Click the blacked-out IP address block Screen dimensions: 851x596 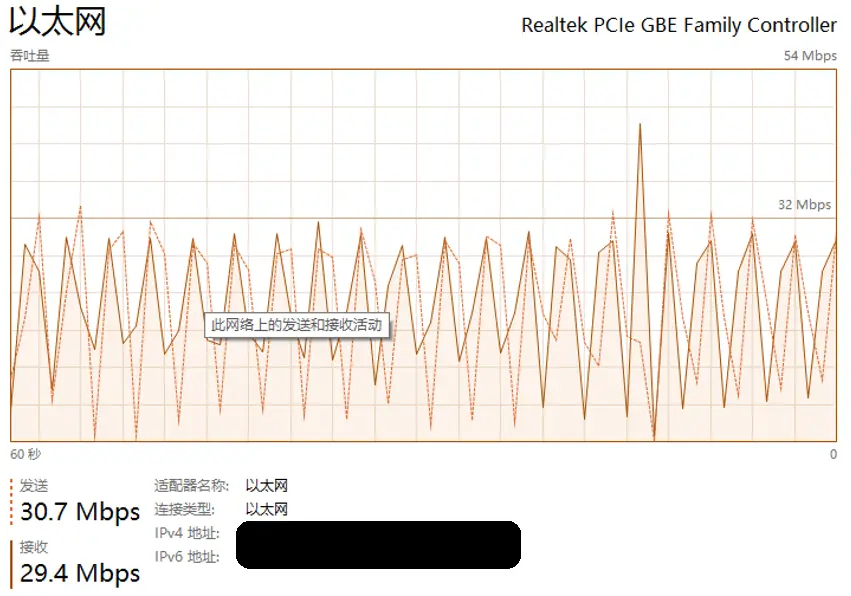[378, 544]
